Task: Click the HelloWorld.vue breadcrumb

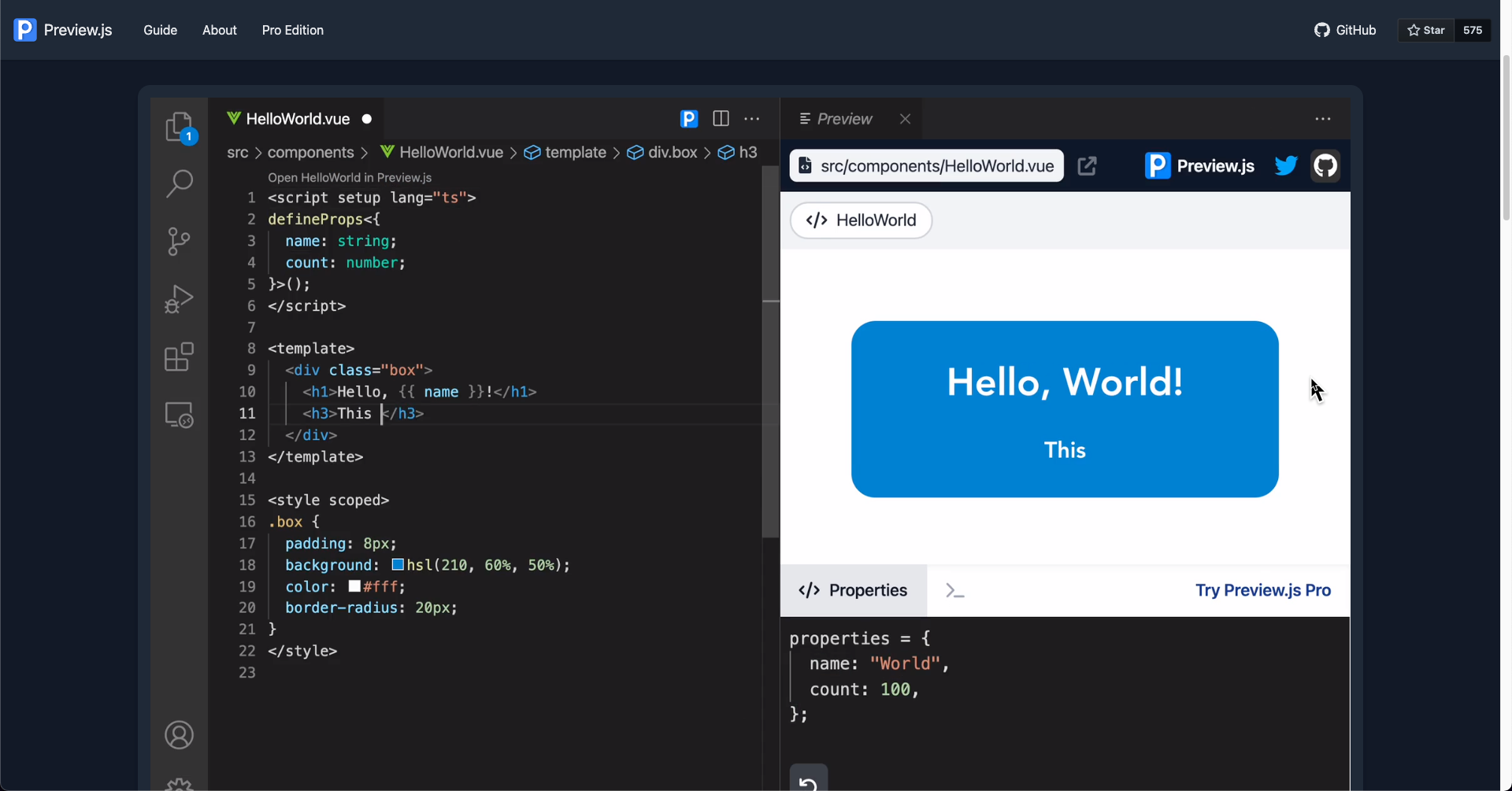Action: click(x=442, y=153)
